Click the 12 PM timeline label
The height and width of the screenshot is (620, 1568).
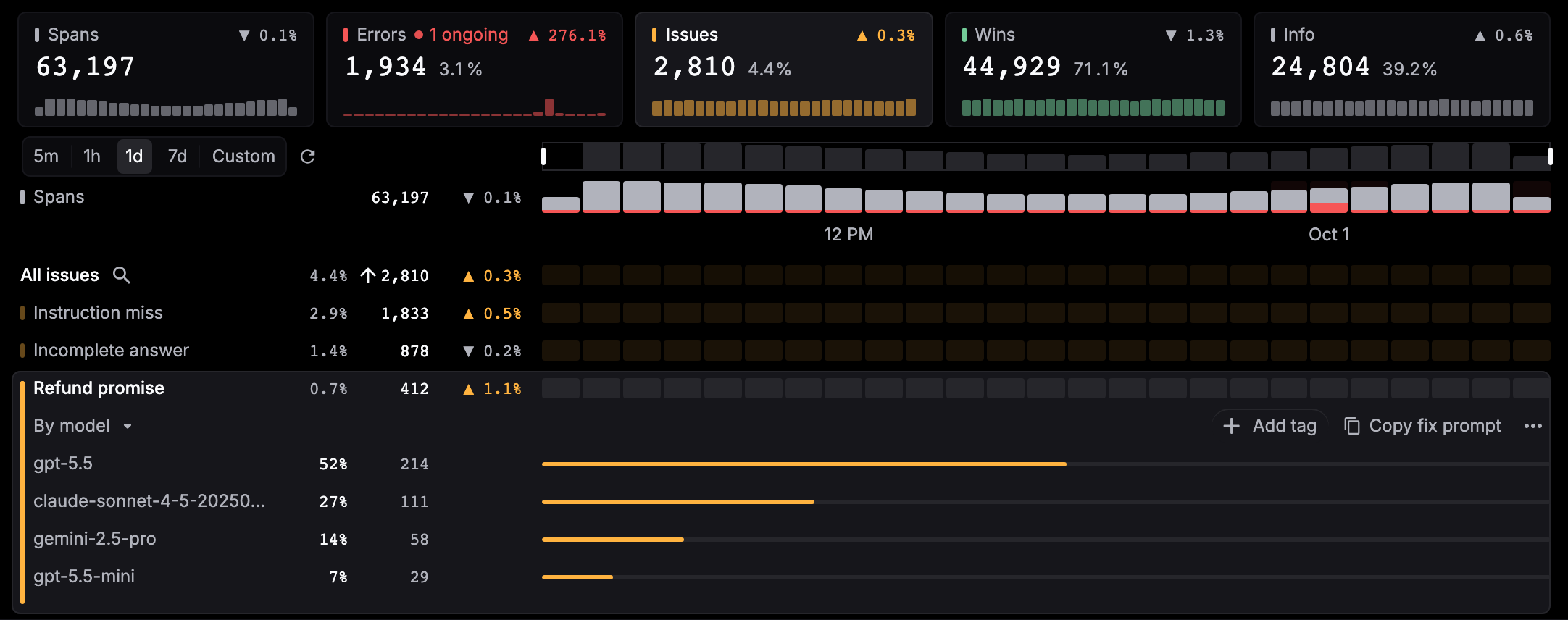click(848, 235)
